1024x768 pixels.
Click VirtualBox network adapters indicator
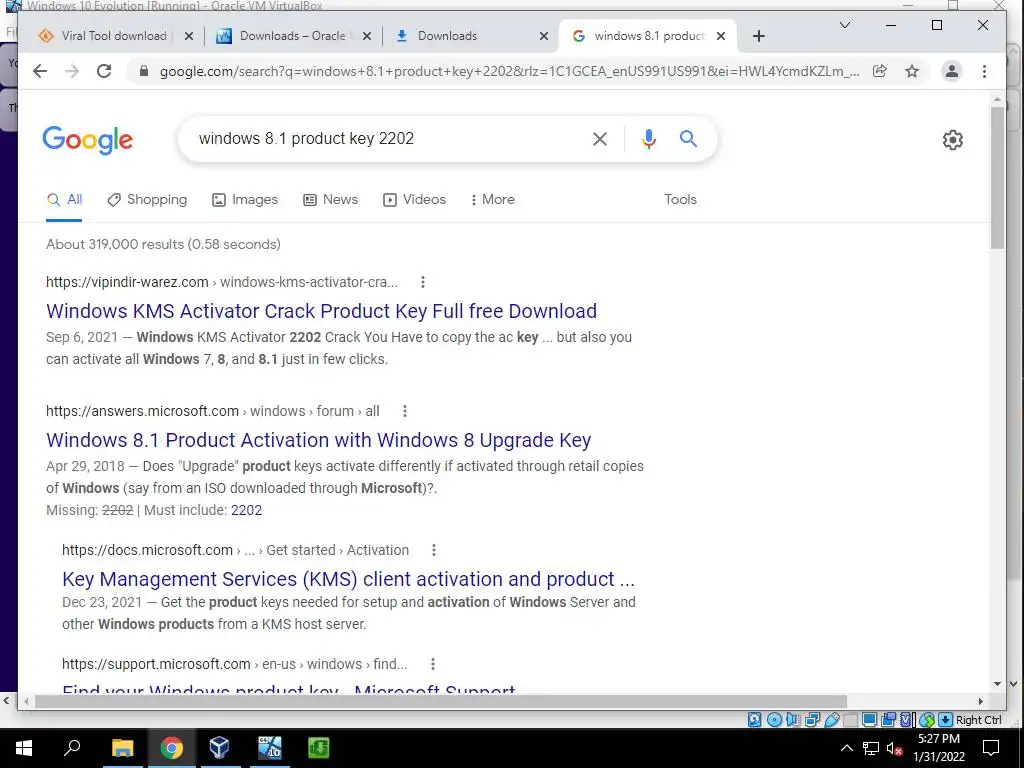click(x=812, y=720)
